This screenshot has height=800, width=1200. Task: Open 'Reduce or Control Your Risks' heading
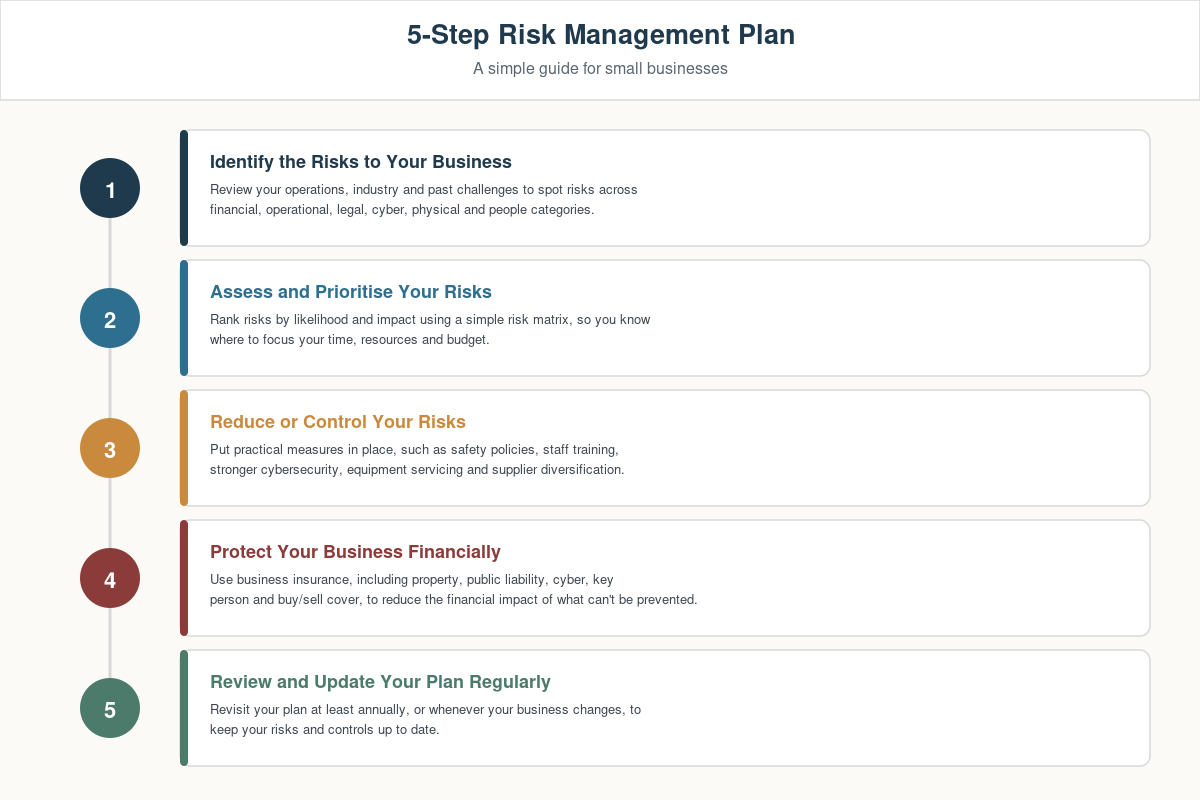click(x=338, y=422)
